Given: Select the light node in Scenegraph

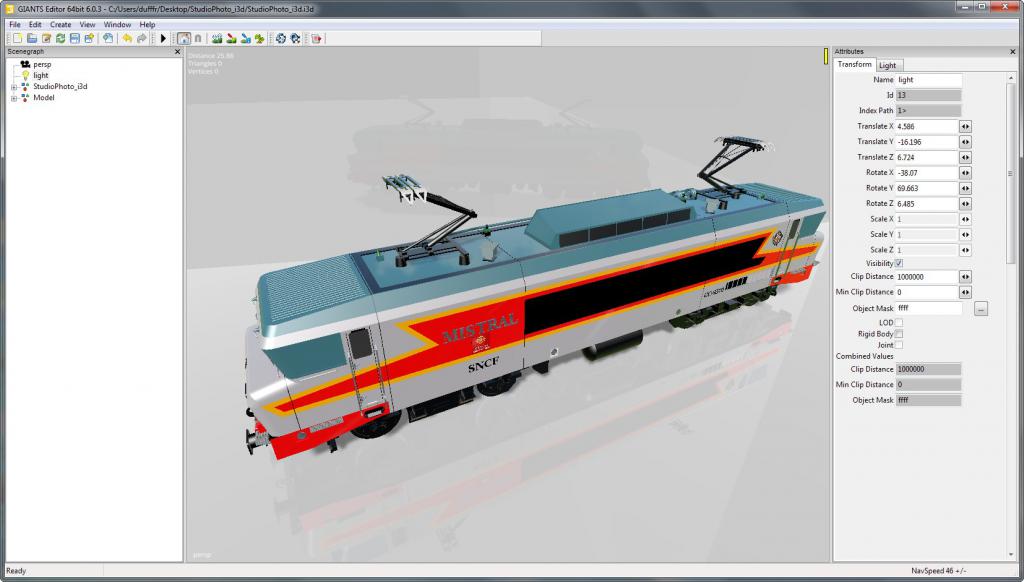Looking at the screenshot, I should pos(40,76).
